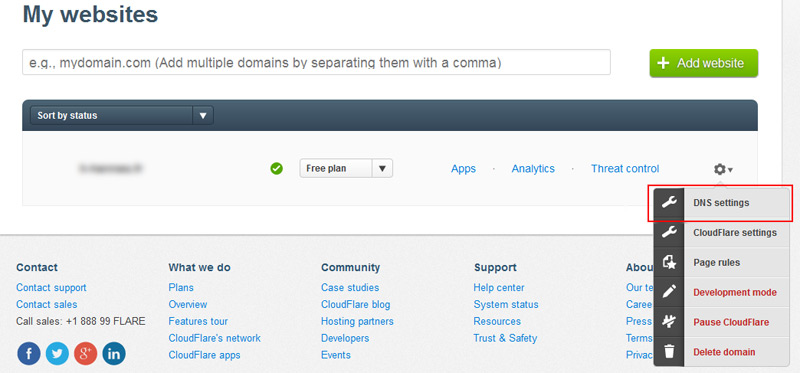Choose CloudFlare settings from the menu
This screenshot has width=800, height=373.
coord(721,233)
